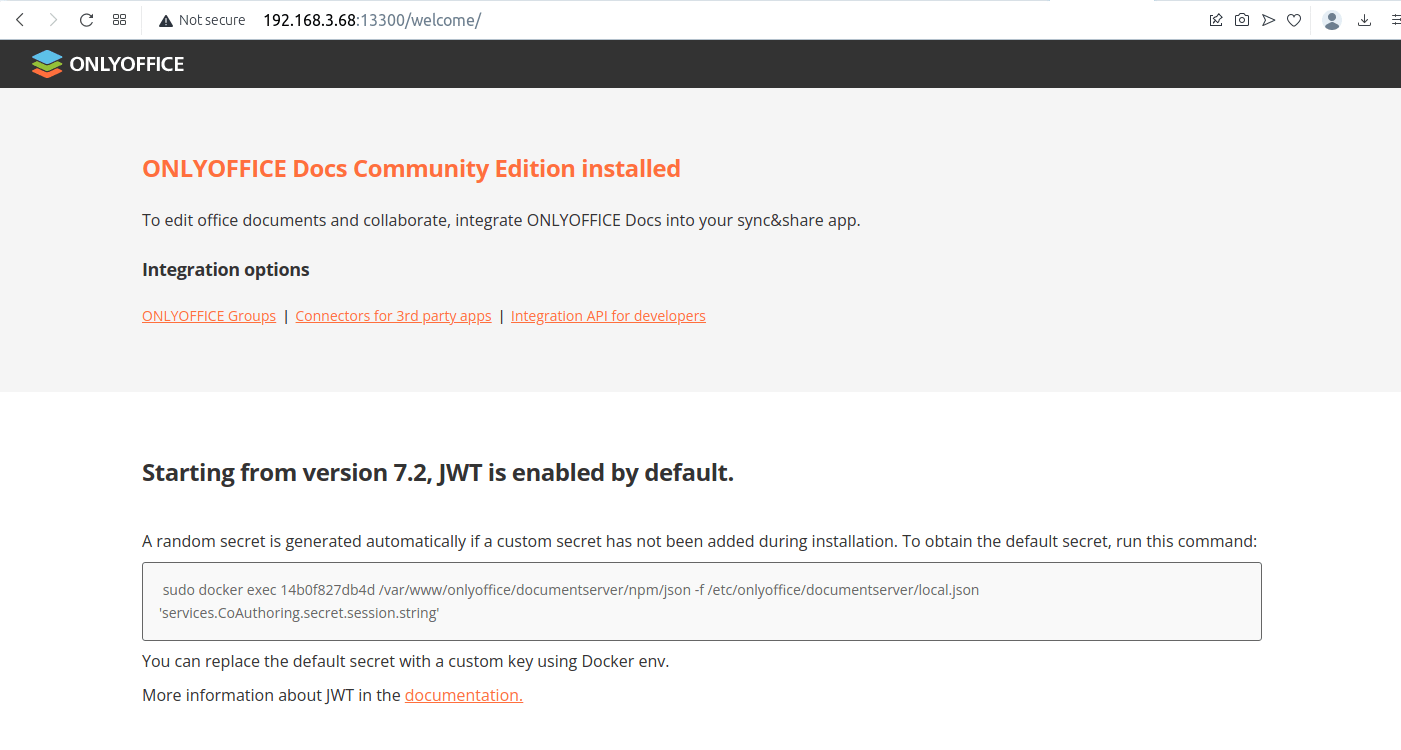The image size is (1401, 750).
Task: Open Connectors for 3rd party apps link
Action: point(394,316)
